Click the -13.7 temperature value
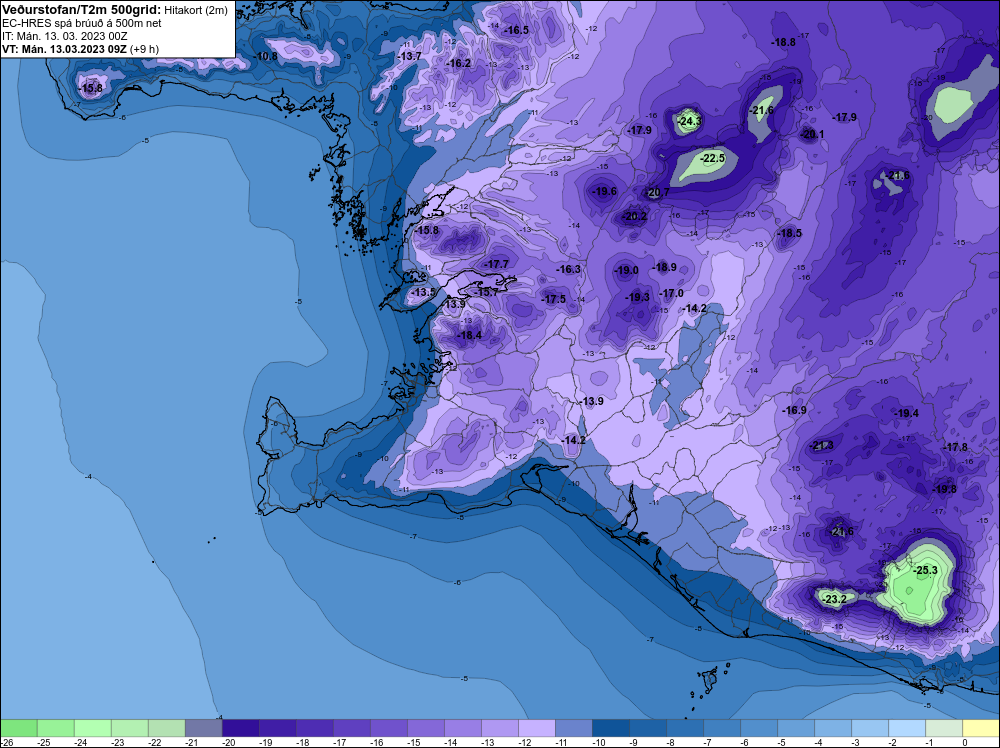The image size is (1000, 748). point(409,56)
